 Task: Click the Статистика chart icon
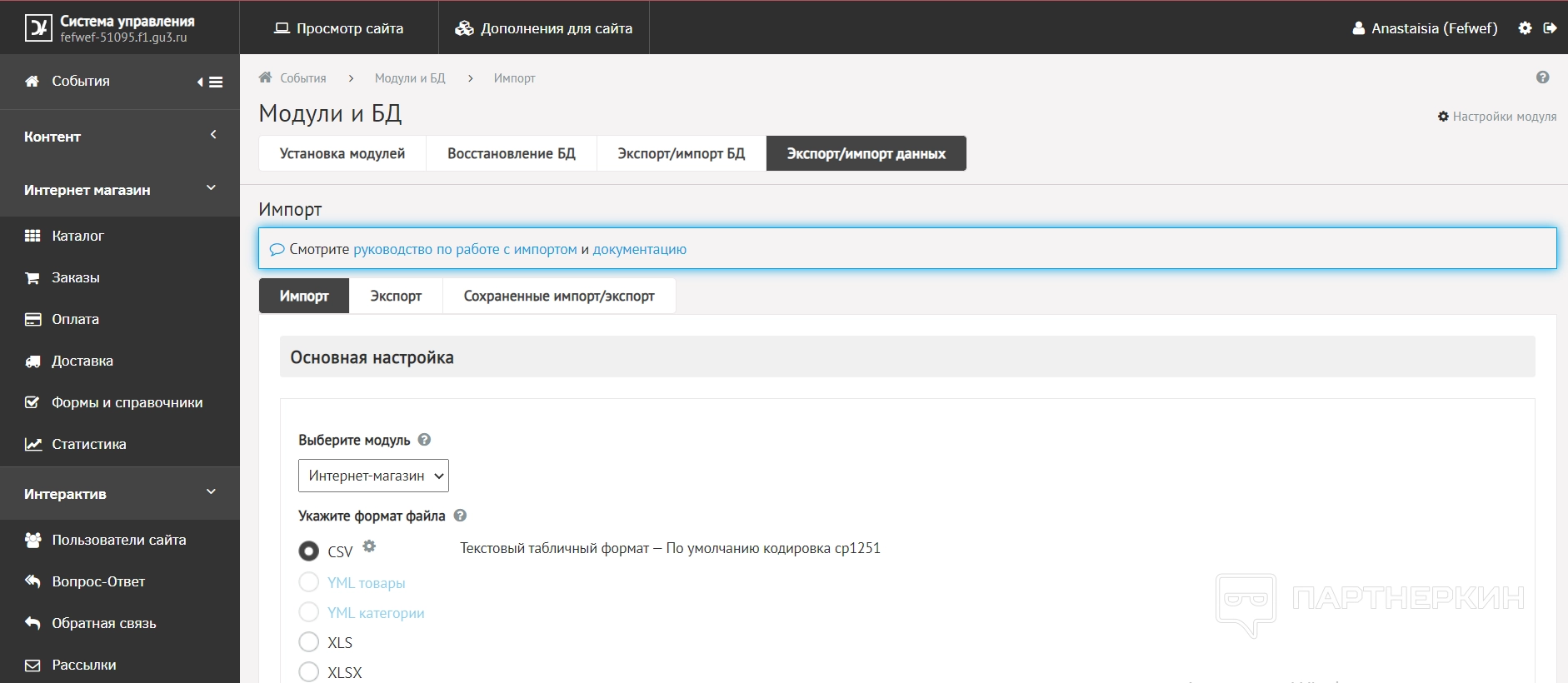[33, 444]
